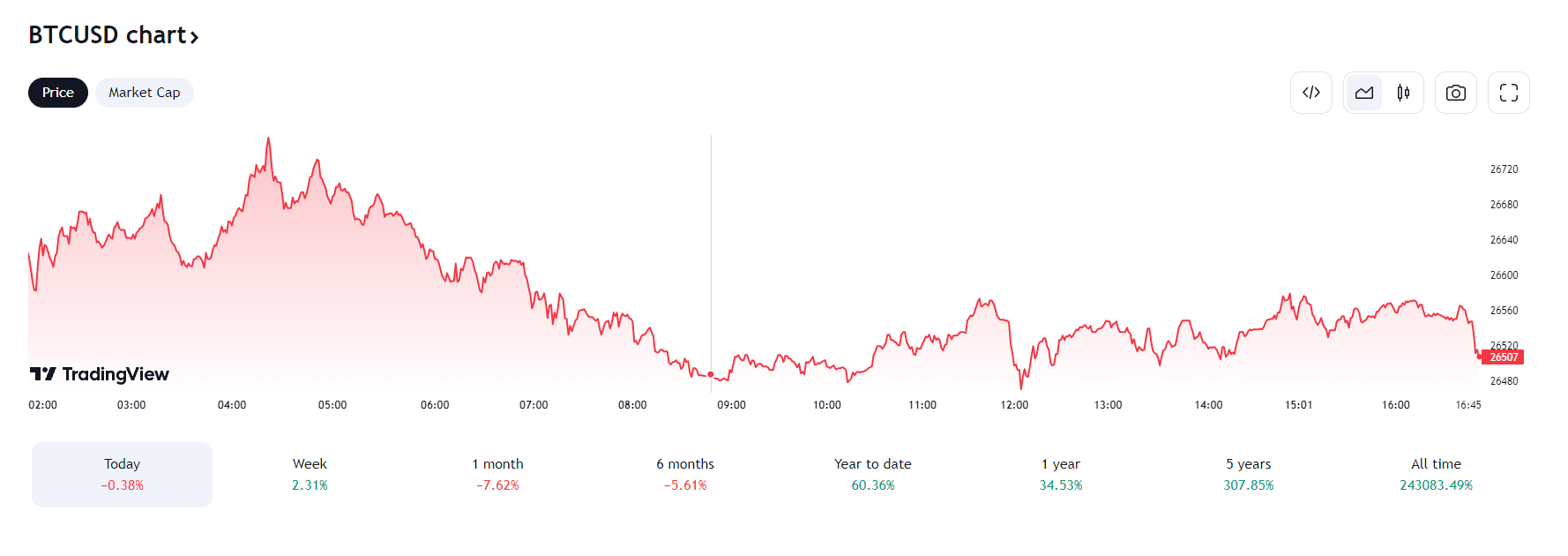The image size is (1568, 556).
Task: Open the embed code option
Action: 1311,93
